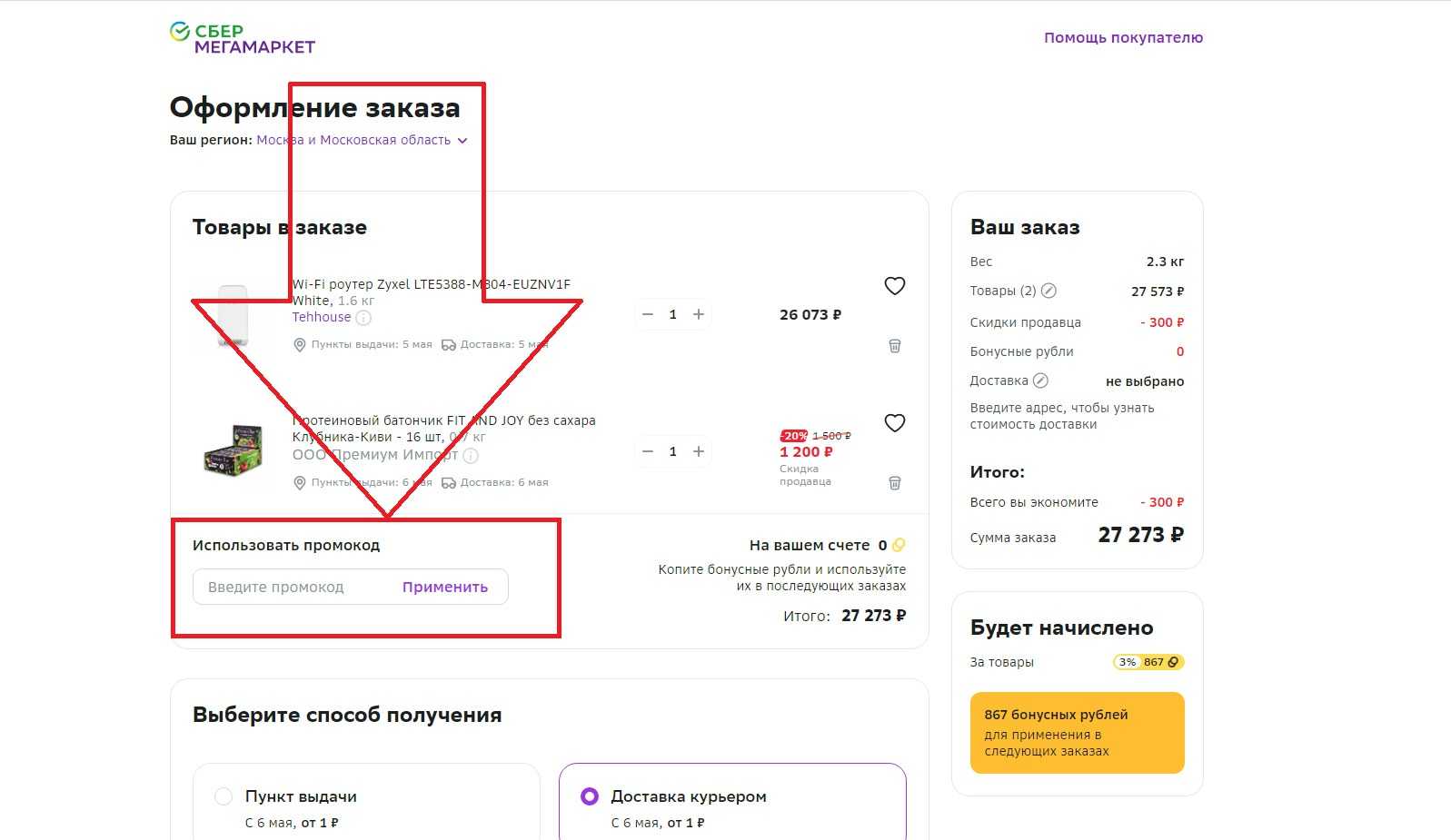Open the Sber Megamarket logo home link
1451x840 pixels.
click(x=243, y=38)
